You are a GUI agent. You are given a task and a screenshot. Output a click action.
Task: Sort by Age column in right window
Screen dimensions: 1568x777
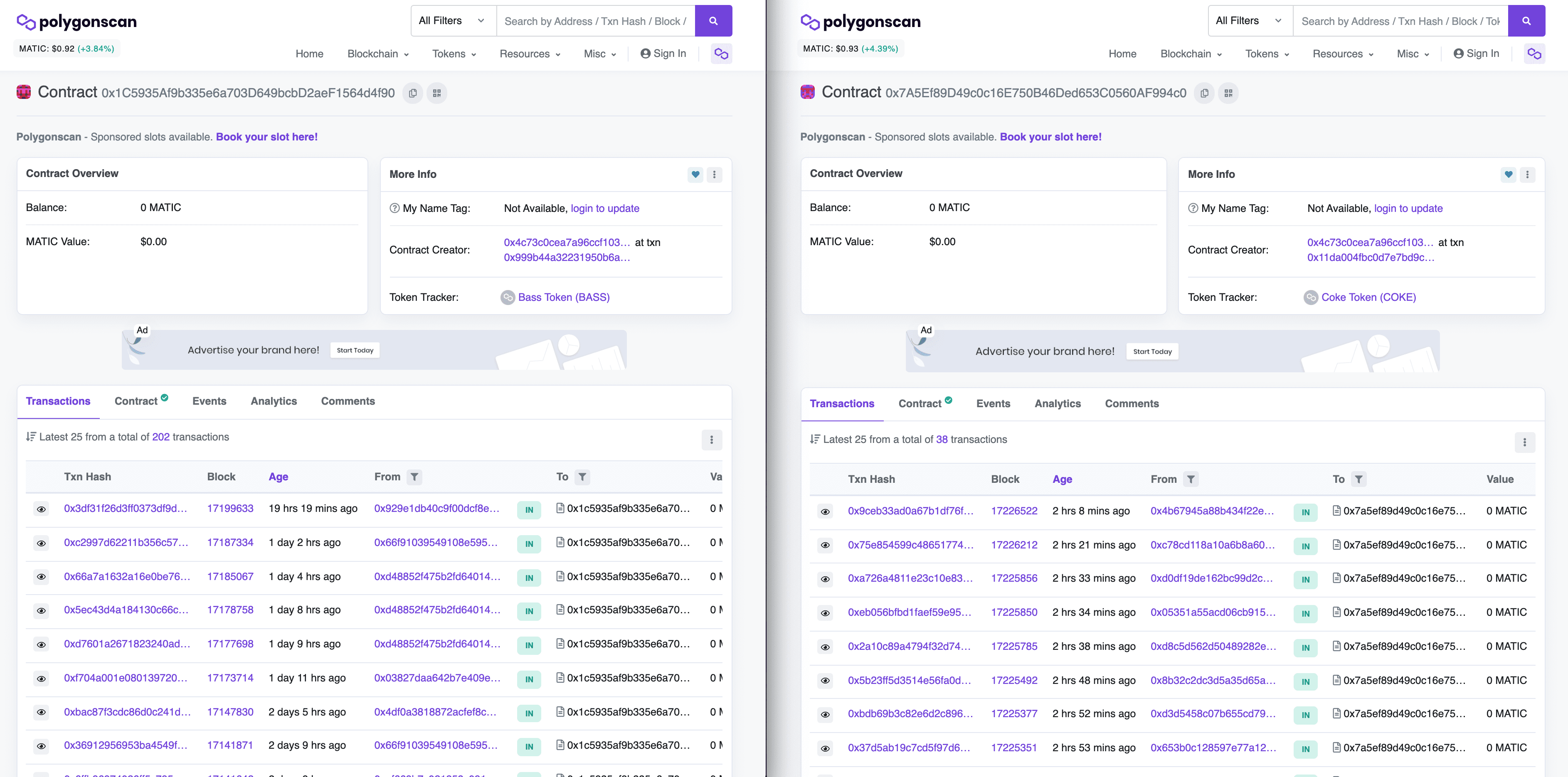[1062, 479]
